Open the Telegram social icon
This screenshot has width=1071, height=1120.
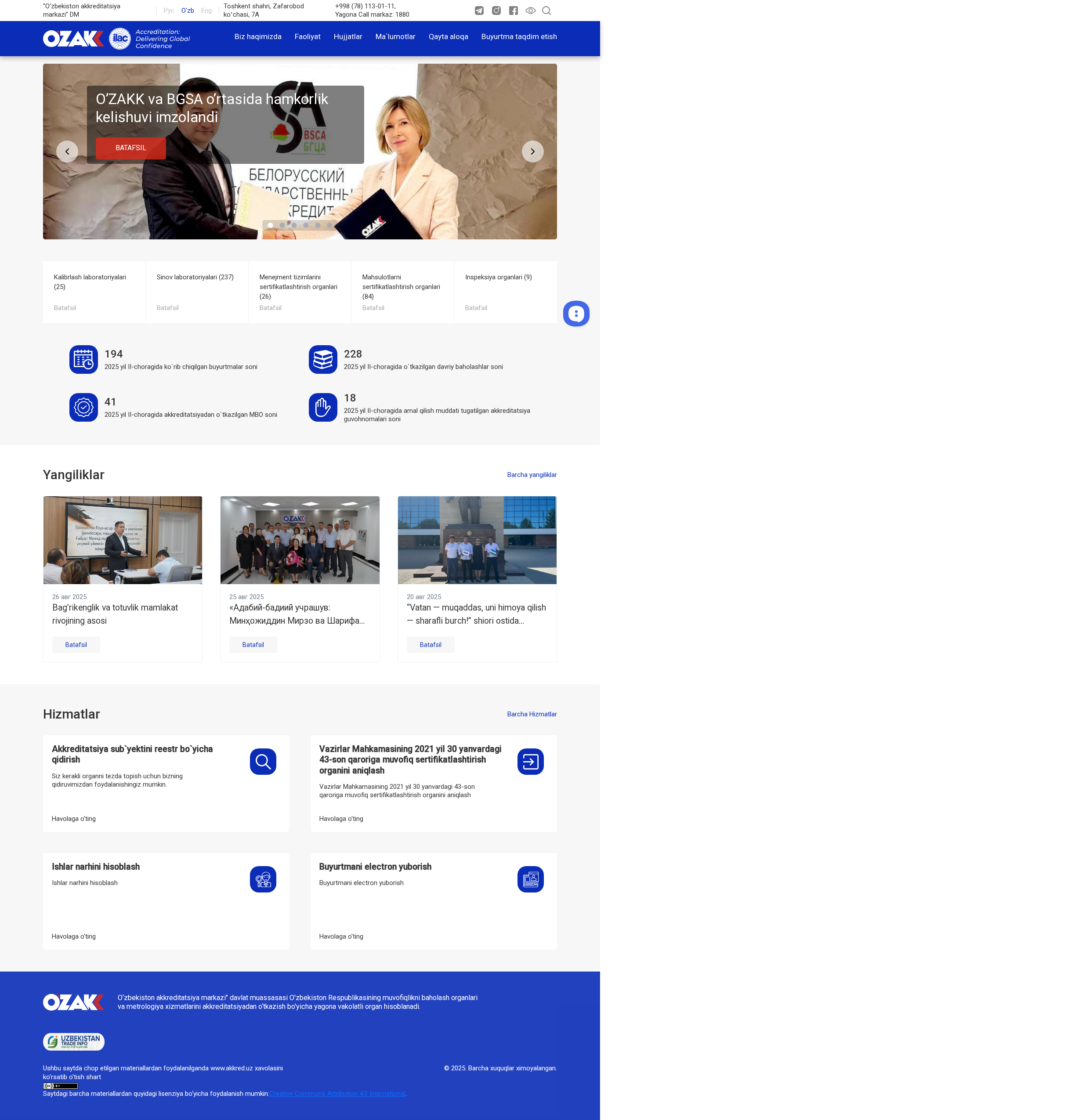click(x=479, y=11)
